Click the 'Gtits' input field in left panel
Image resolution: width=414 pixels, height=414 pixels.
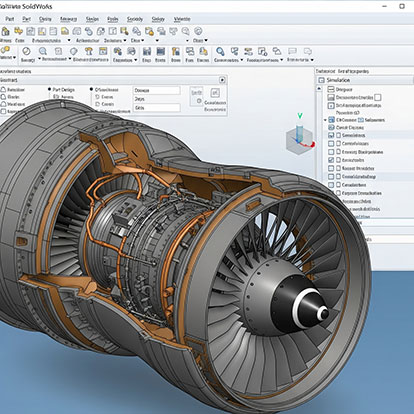click(x=157, y=108)
